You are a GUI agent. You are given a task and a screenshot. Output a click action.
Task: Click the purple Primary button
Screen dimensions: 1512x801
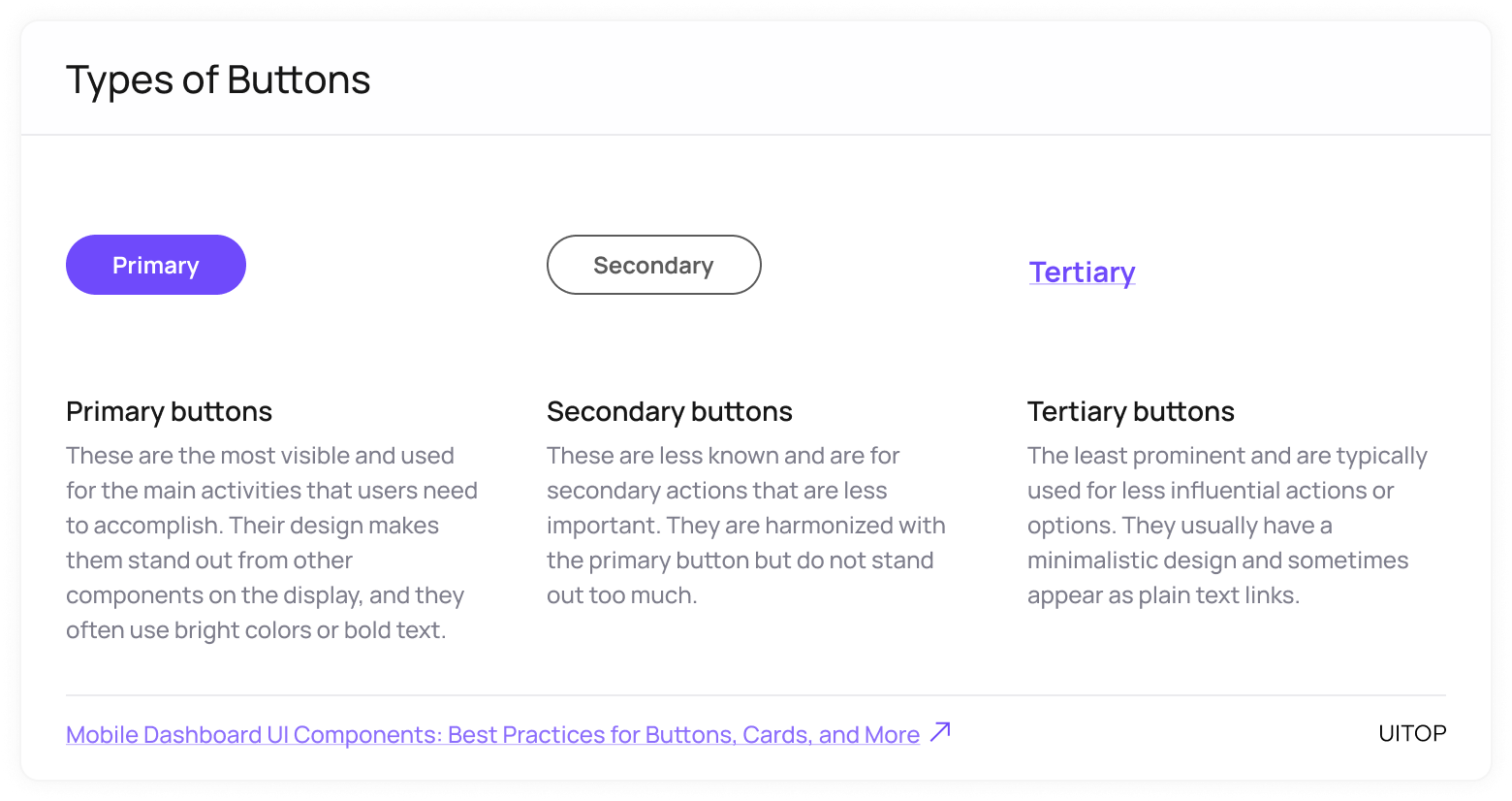(x=155, y=265)
